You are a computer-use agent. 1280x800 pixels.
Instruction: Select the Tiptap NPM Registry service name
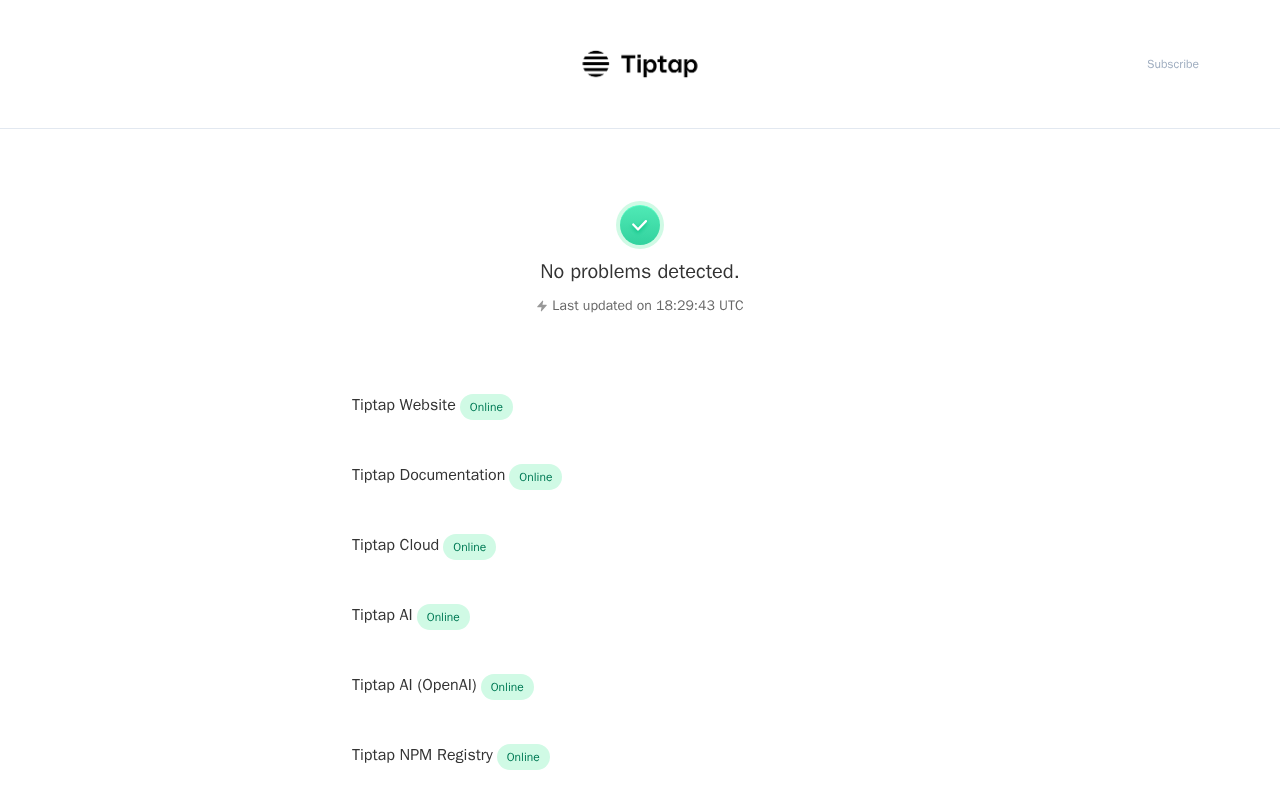click(422, 755)
